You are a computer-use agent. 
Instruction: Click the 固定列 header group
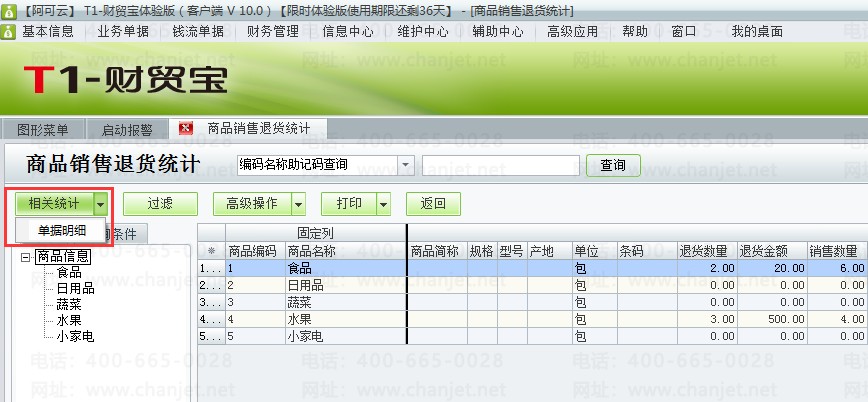click(x=316, y=233)
